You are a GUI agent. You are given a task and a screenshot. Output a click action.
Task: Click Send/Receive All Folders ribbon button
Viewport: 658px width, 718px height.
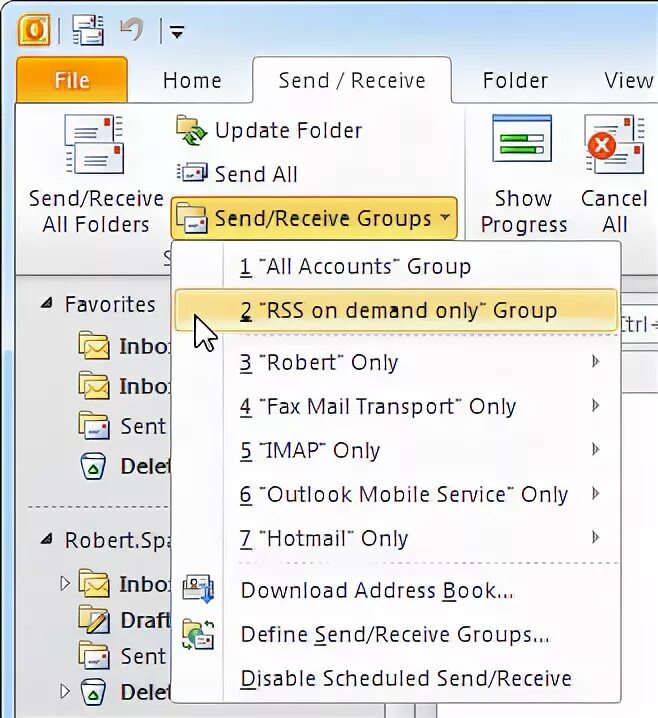(96, 175)
